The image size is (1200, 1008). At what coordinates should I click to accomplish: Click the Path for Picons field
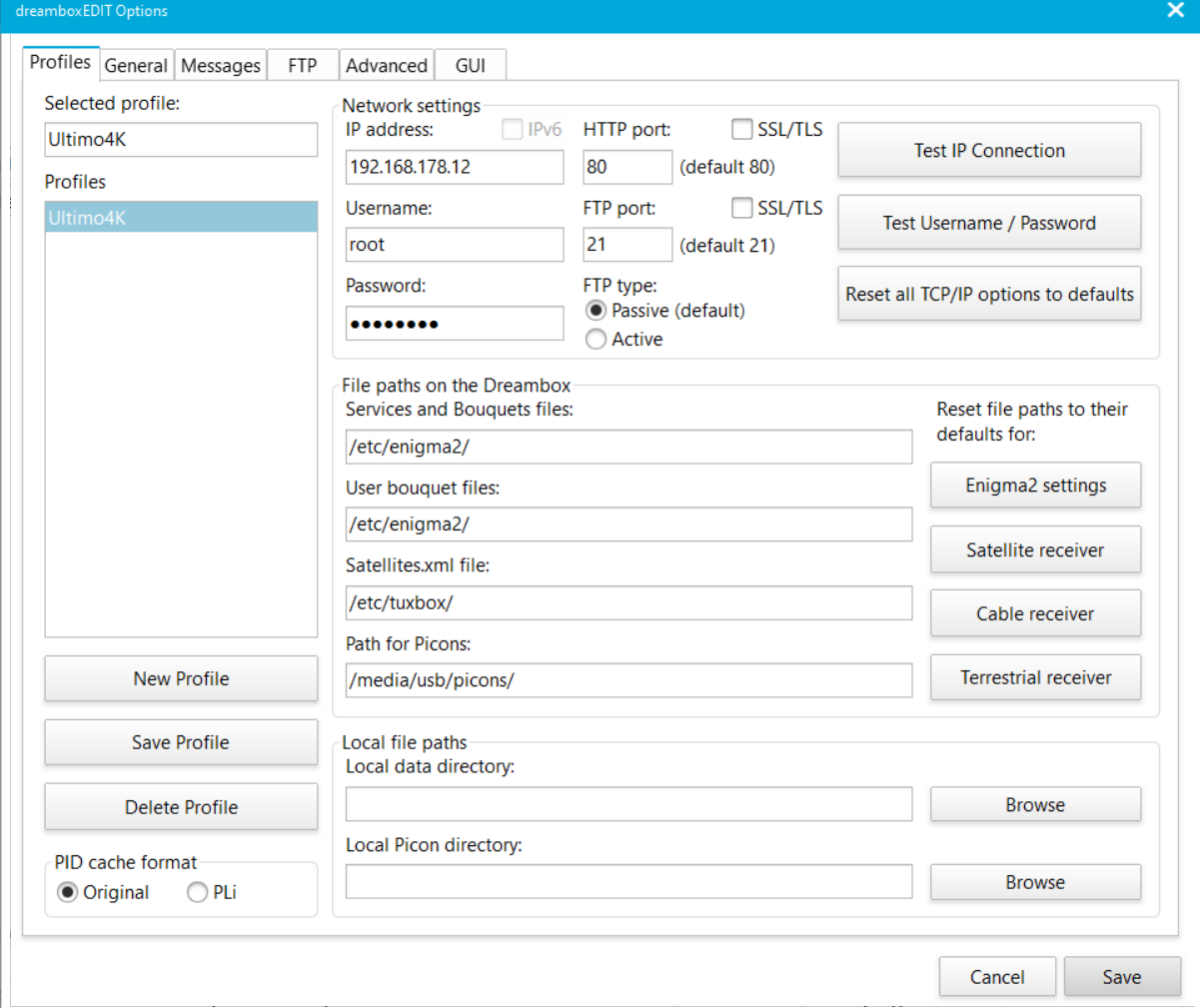pos(628,681)
